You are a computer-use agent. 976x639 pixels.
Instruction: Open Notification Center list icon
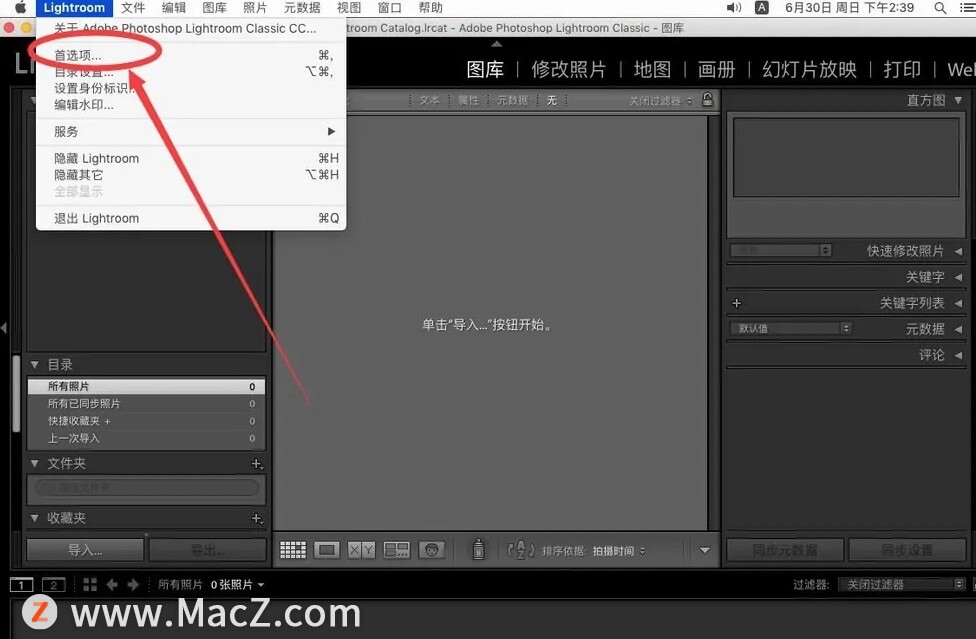tap(967, 8)
